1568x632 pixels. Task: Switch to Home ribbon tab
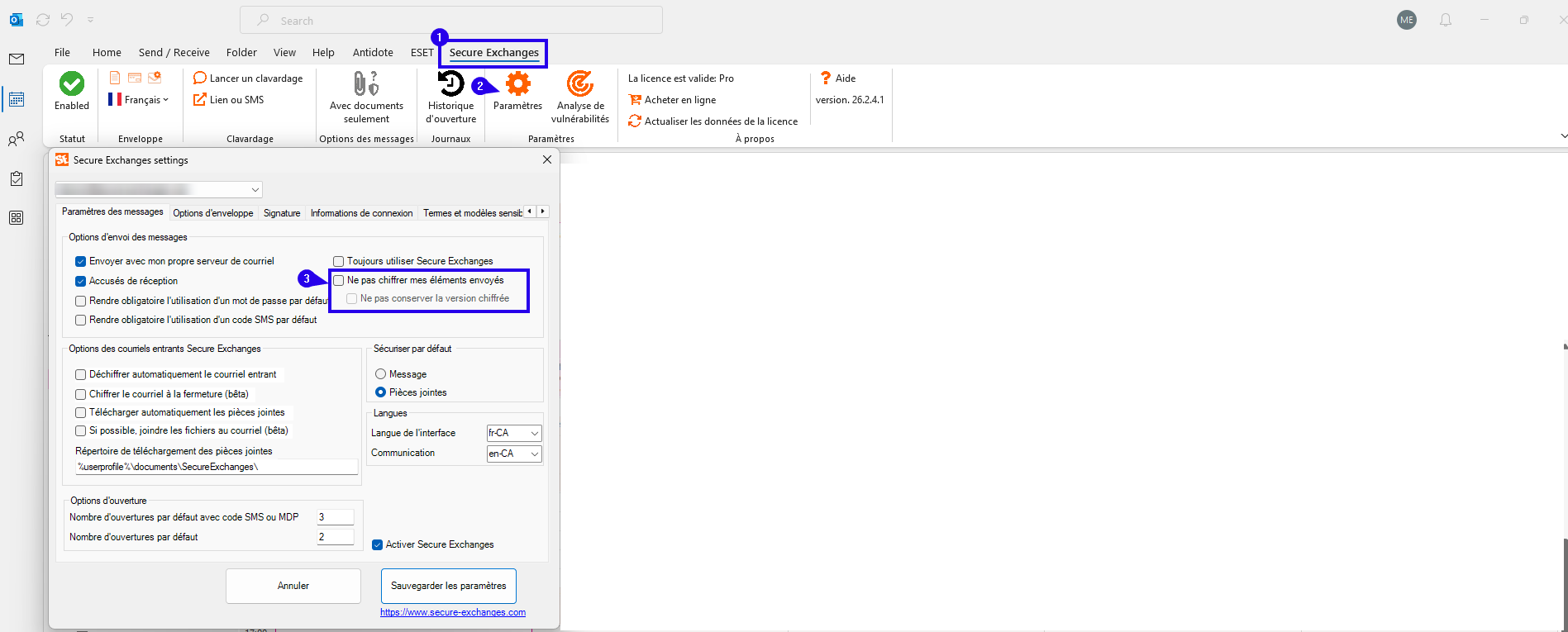(107, 52)
